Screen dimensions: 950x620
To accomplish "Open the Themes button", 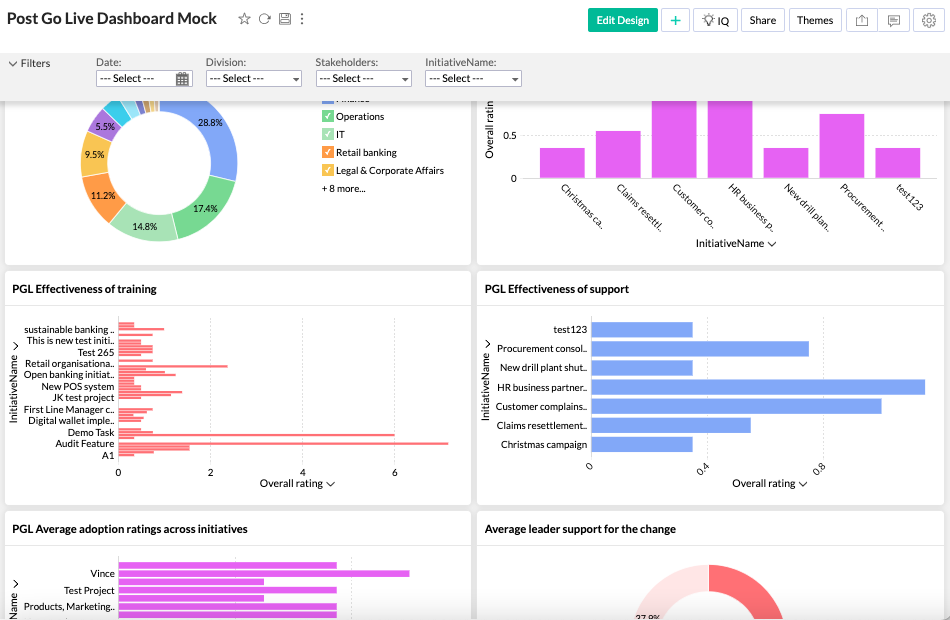I will point(815,20).
